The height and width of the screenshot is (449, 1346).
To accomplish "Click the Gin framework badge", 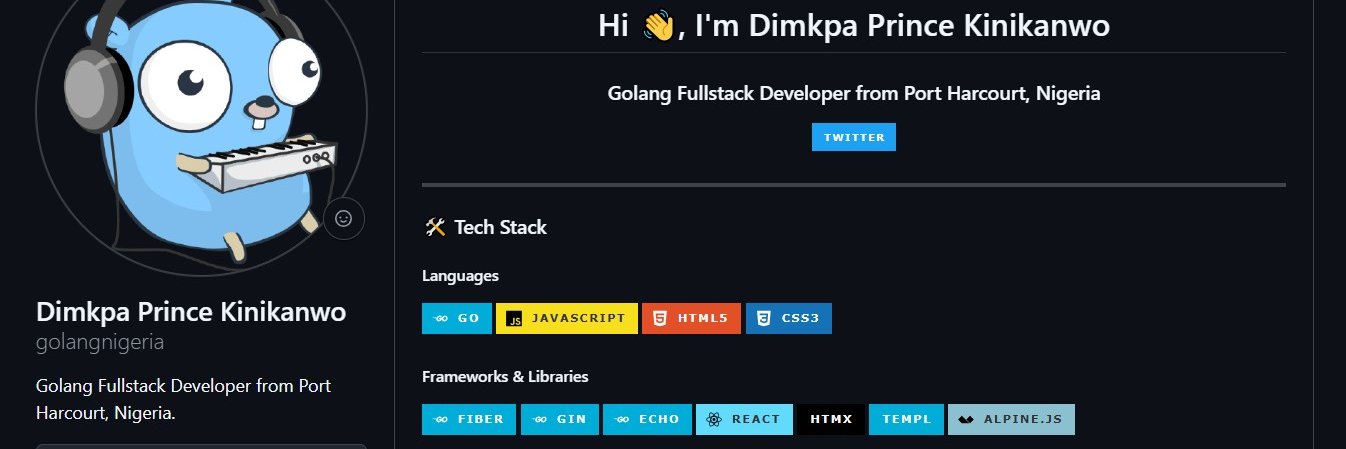I will pyautogui.click(x=560, y=419).
